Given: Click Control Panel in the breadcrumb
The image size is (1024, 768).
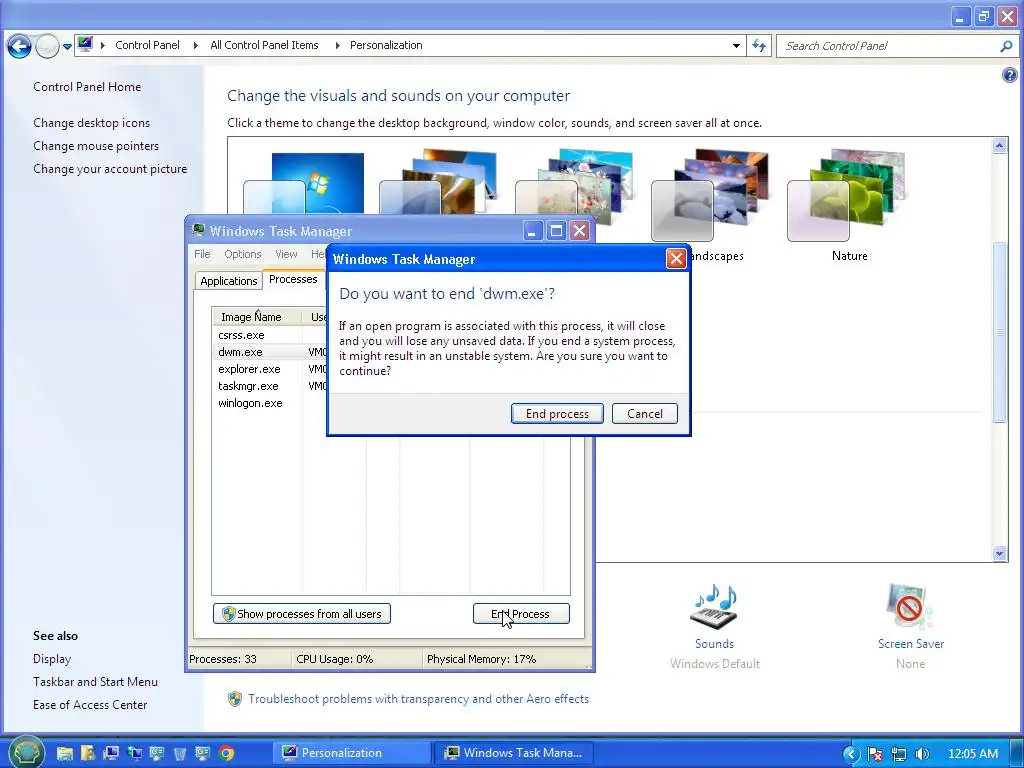Looking at the screenshot, I should pyautogui.click(x=147, y=45).
